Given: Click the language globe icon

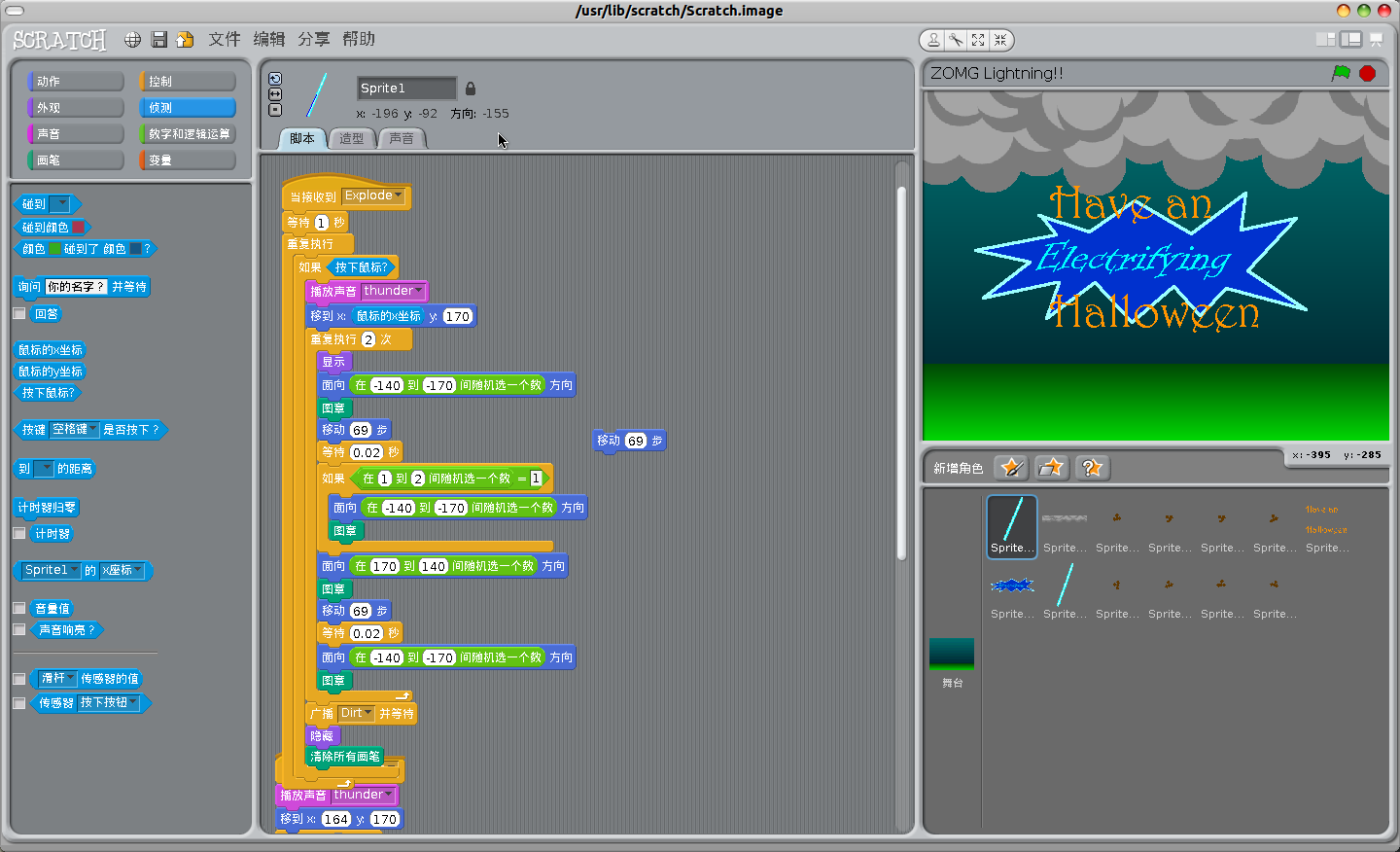Looking at the screenshot, I should (132, 40).
